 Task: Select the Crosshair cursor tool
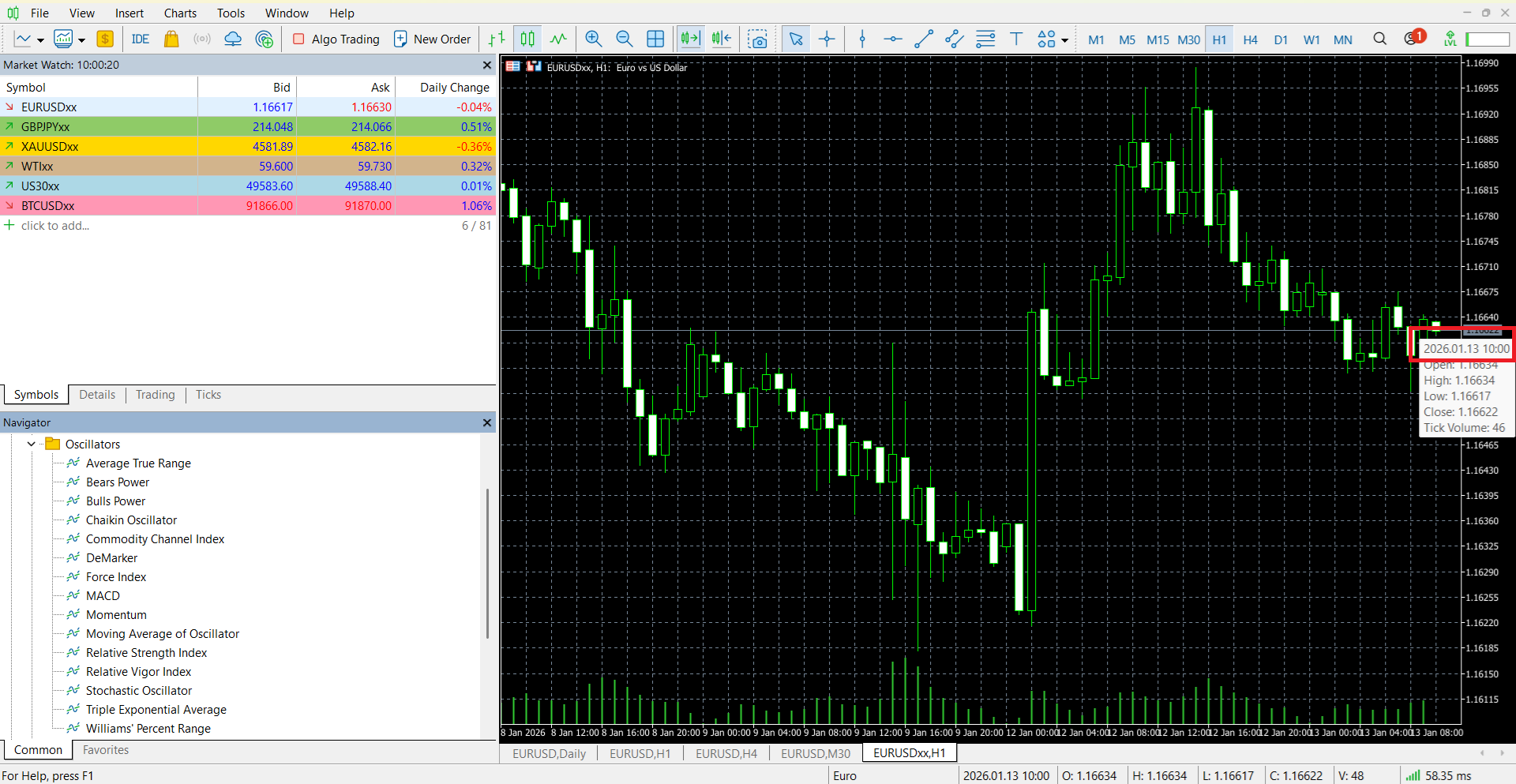click(x=827, y=39)
